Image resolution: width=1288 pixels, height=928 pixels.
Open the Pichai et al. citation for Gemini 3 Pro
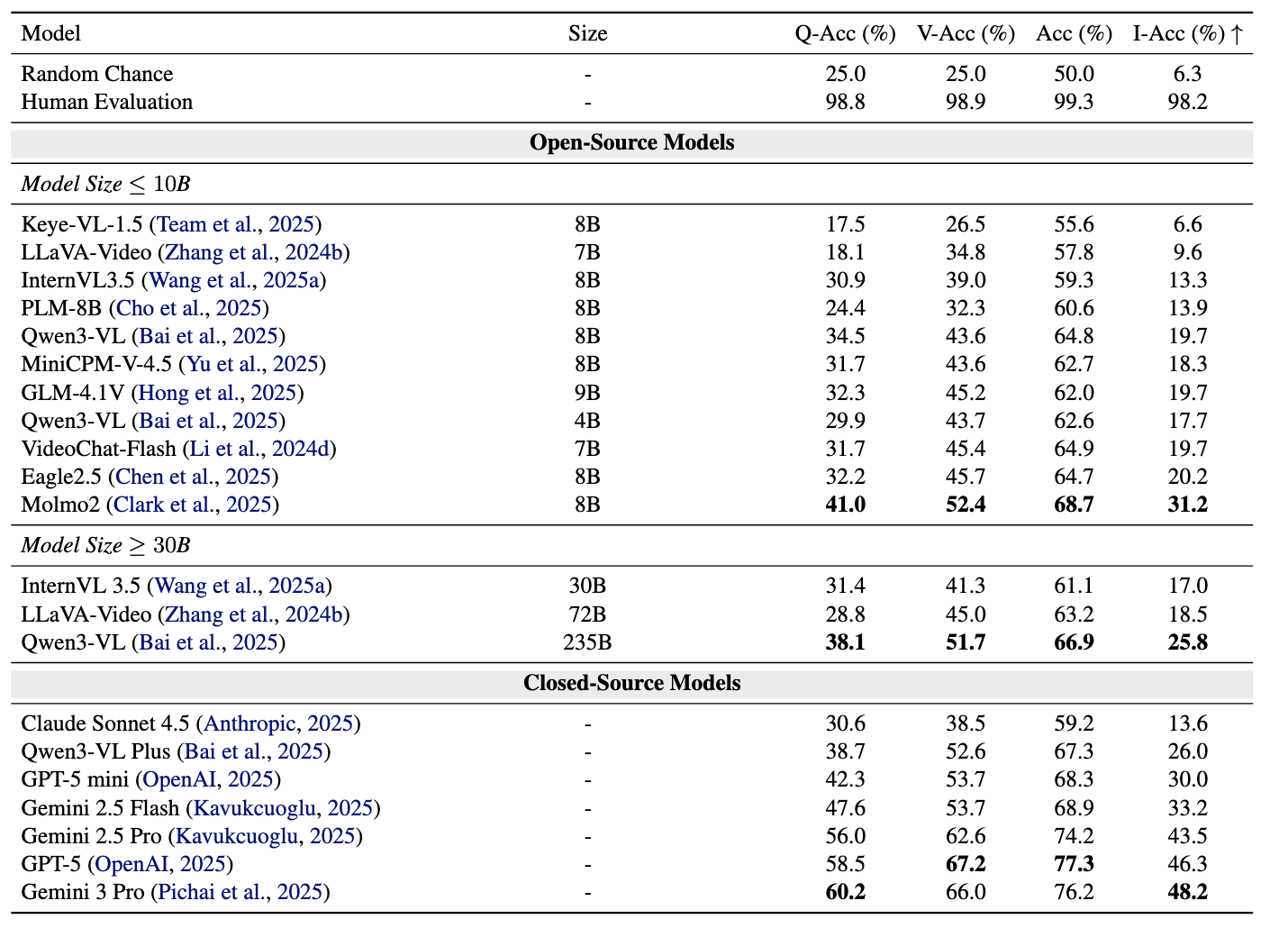[240, 892]
